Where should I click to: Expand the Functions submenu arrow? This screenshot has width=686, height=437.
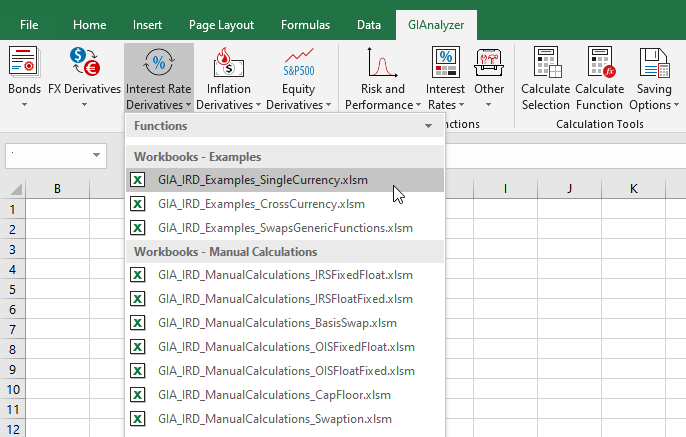click(x=428, y=126)
